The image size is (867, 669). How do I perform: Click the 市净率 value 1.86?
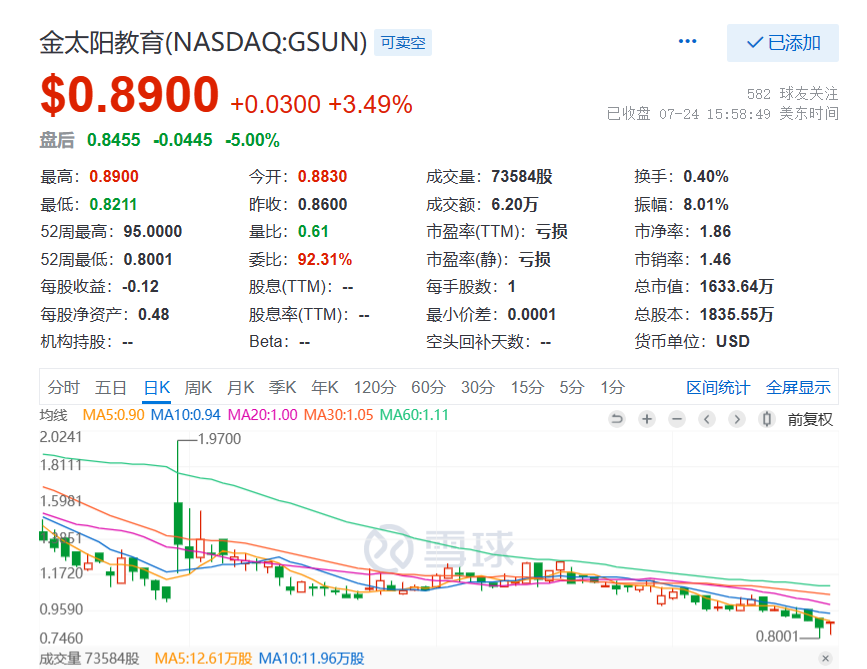(715, 231)
